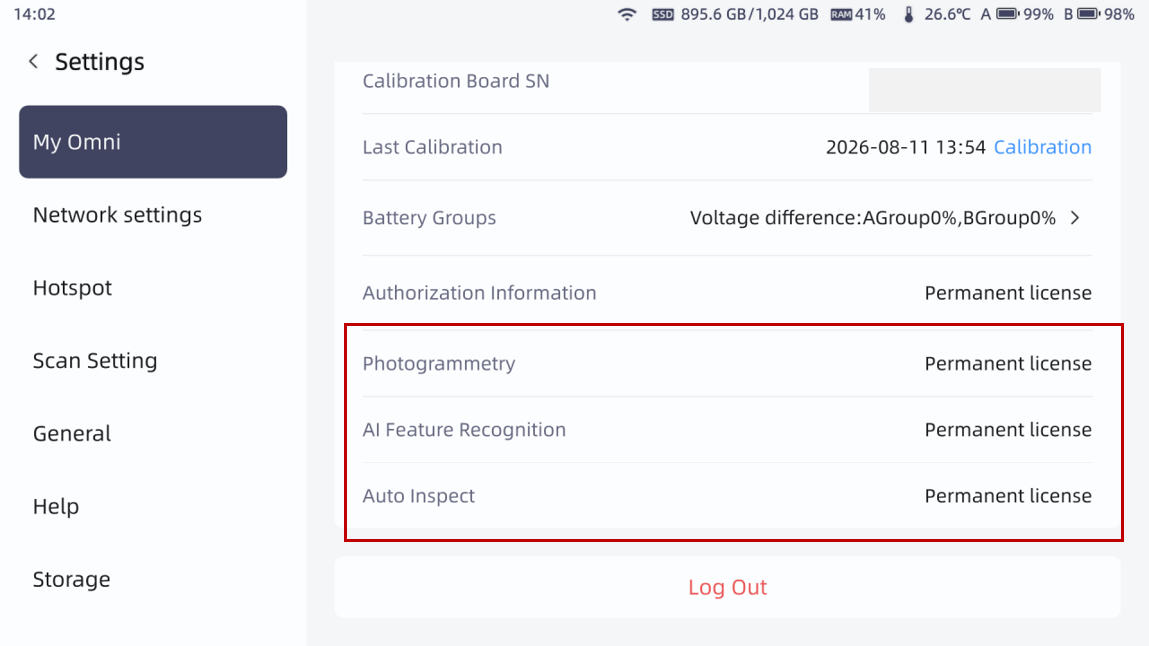Start Calibration via blue link
Screen dimensions: 1149x646
pos(1042,146)
